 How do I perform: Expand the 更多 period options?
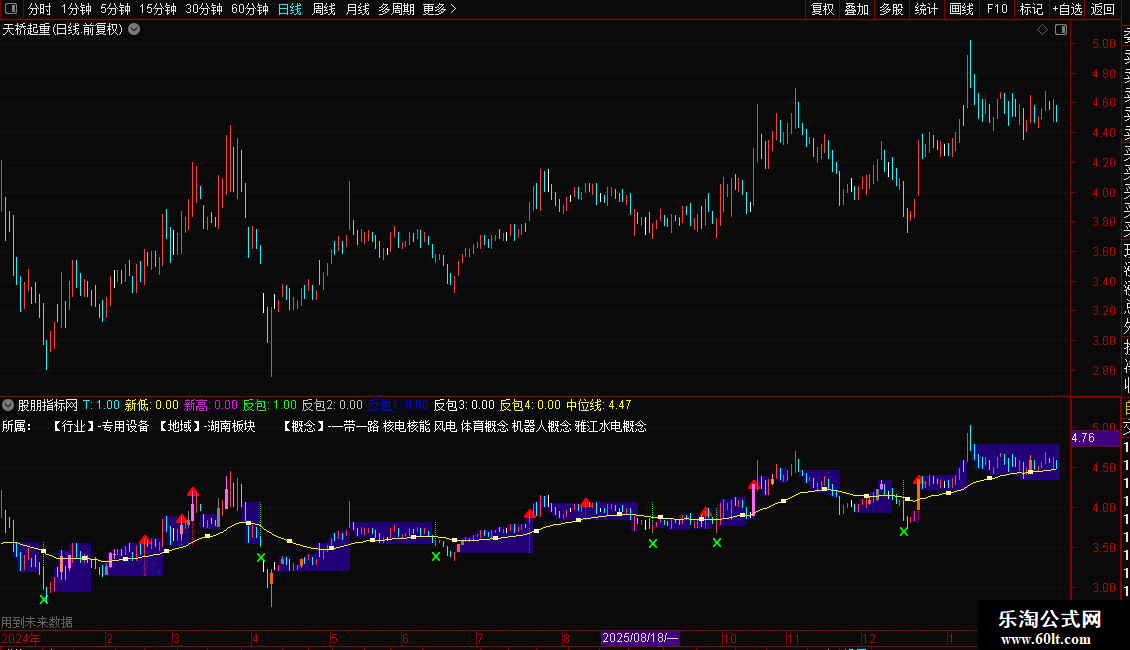[x=440, y=9]
